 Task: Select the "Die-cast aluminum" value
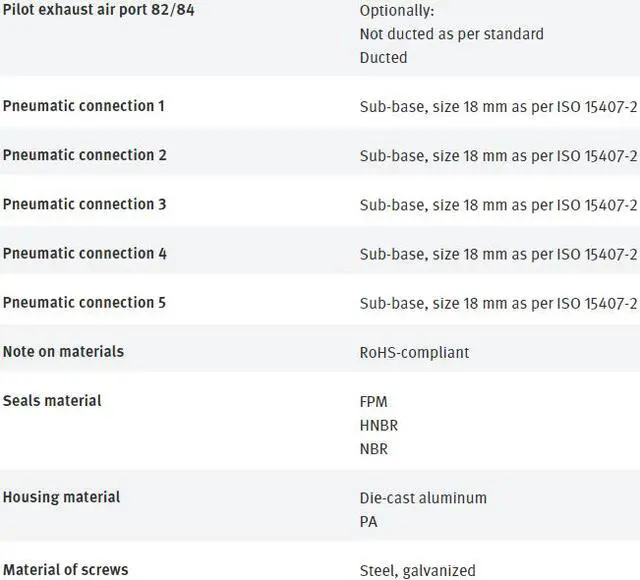pyautogui.click(x=423, y=498)
